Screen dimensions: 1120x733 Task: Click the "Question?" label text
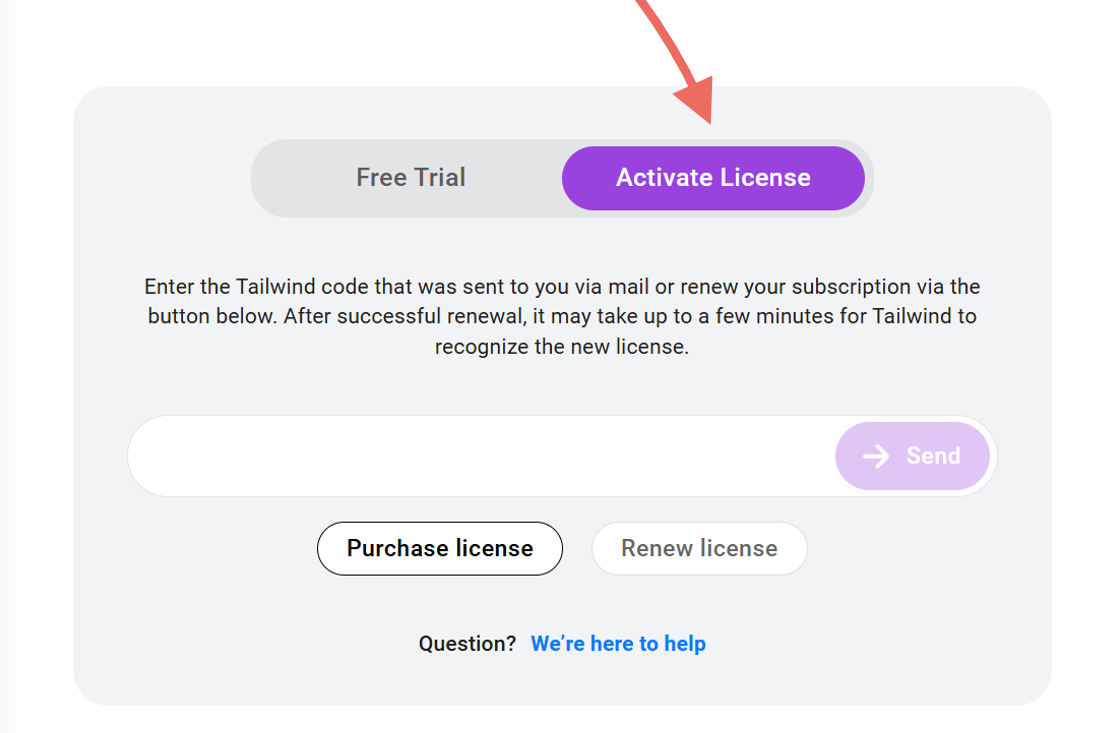click(x=467, y=644)
